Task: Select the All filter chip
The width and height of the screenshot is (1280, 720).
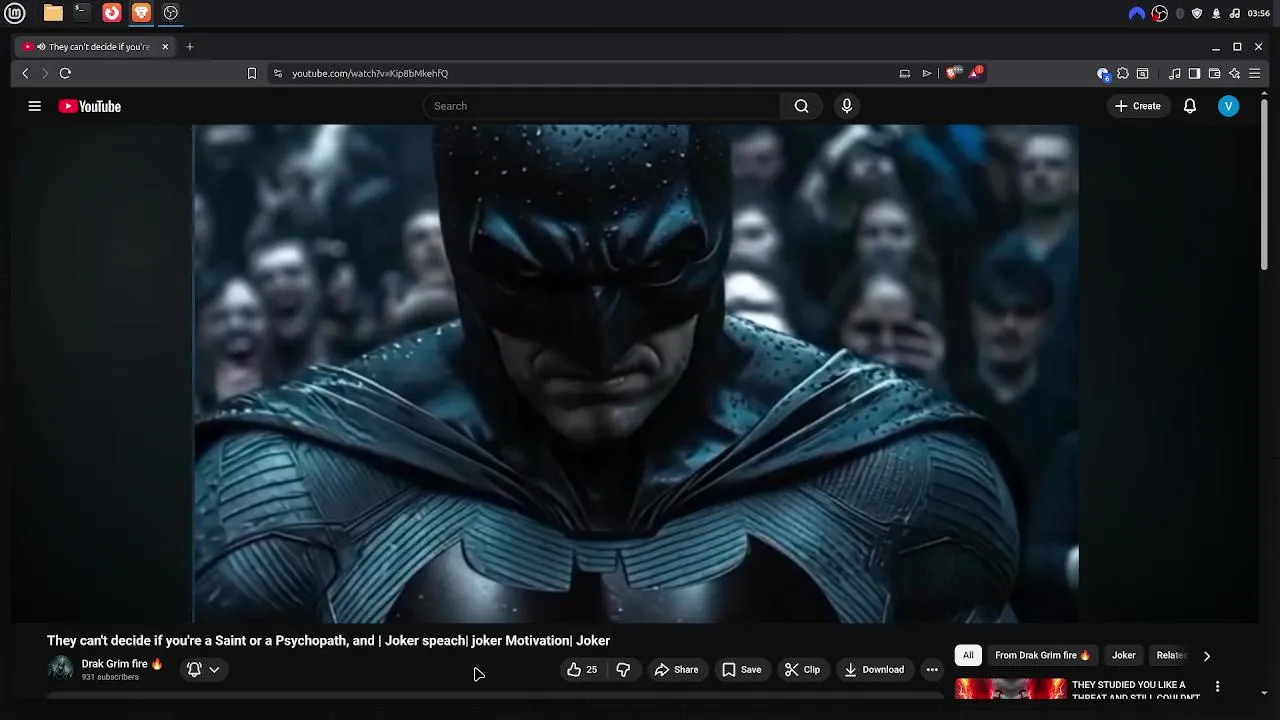Action: [x=968, y=656]
